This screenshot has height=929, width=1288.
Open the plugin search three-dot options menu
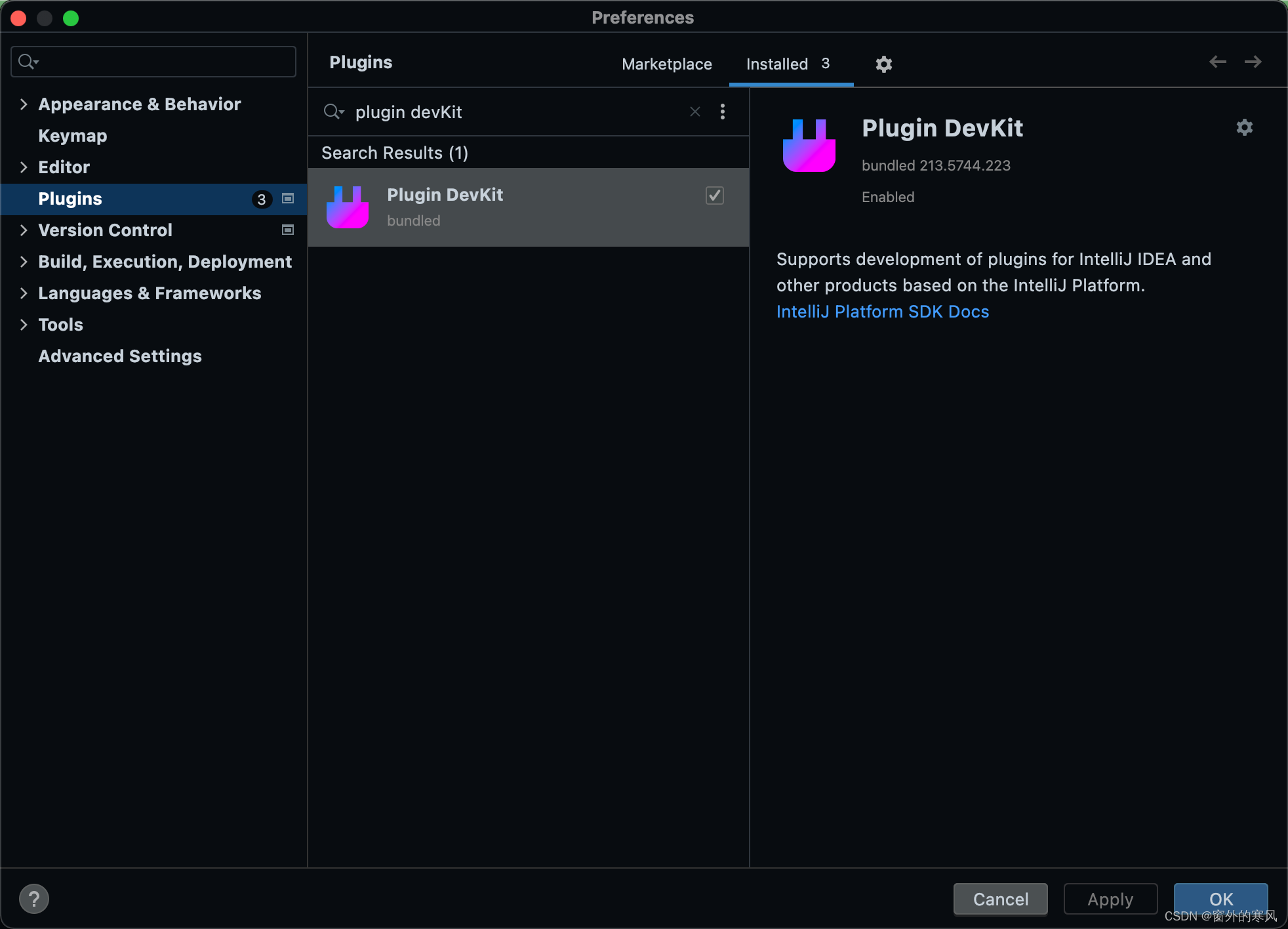point(722,112)
